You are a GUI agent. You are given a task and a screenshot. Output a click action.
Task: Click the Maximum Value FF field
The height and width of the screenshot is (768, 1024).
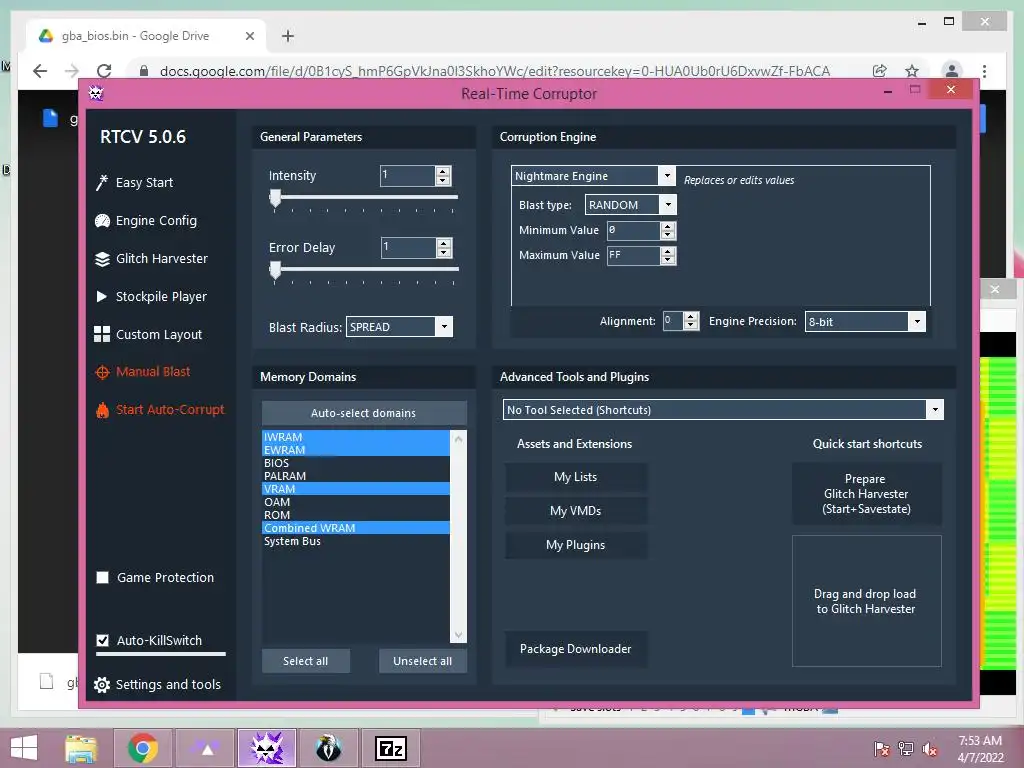[633, 255]
